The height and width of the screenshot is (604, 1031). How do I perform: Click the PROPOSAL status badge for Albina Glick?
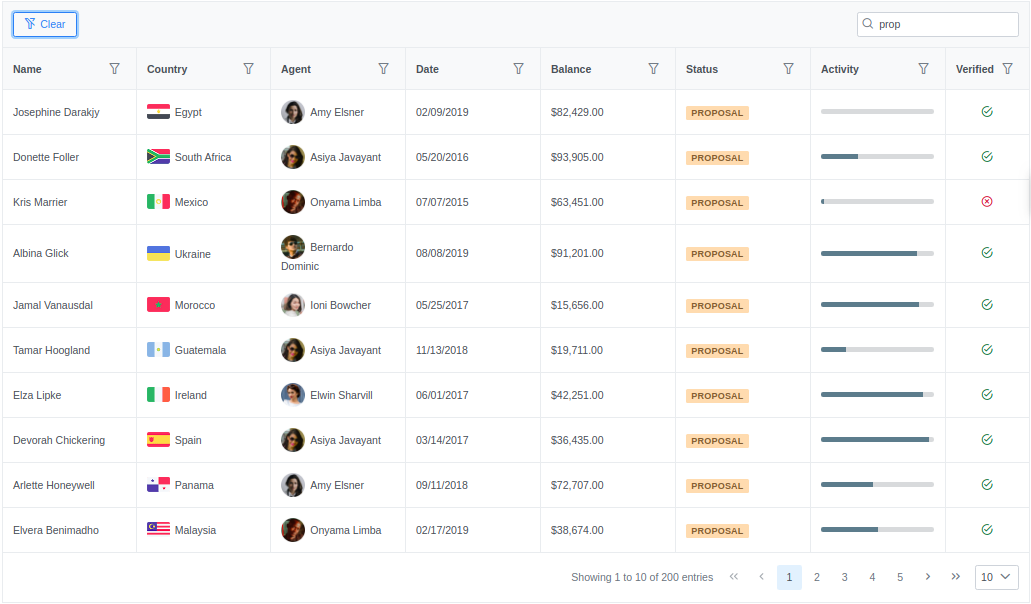tap(717, 254)
